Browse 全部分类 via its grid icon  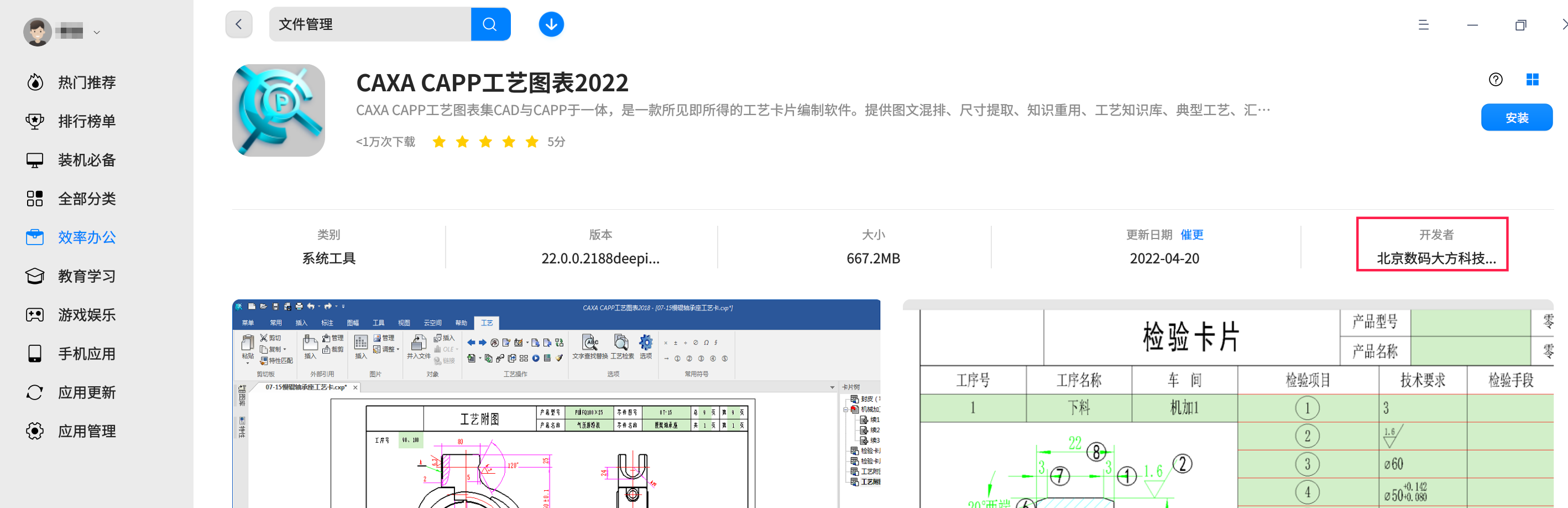click(35, 198)
